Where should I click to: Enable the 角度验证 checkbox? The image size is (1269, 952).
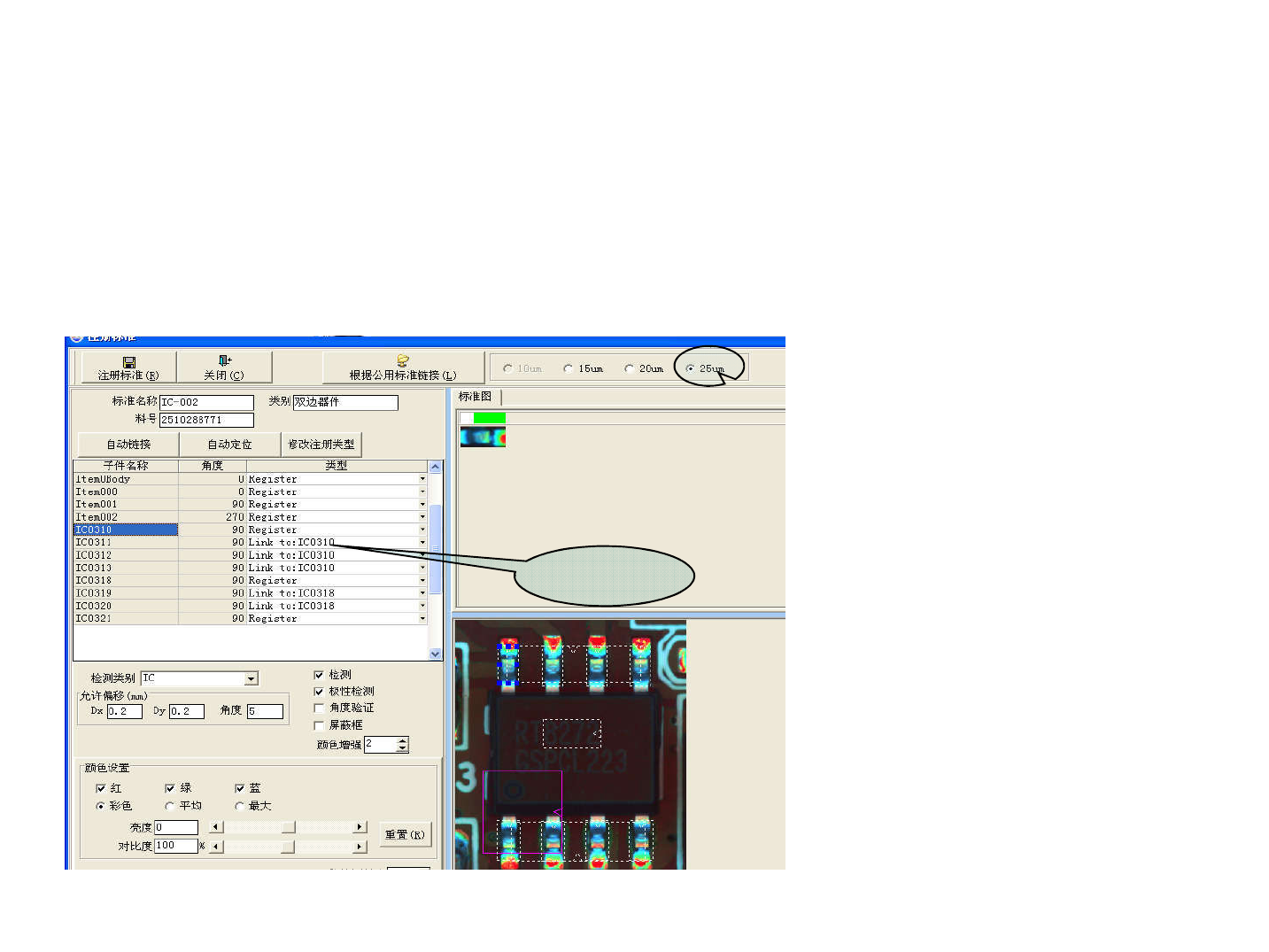[319, 708]
